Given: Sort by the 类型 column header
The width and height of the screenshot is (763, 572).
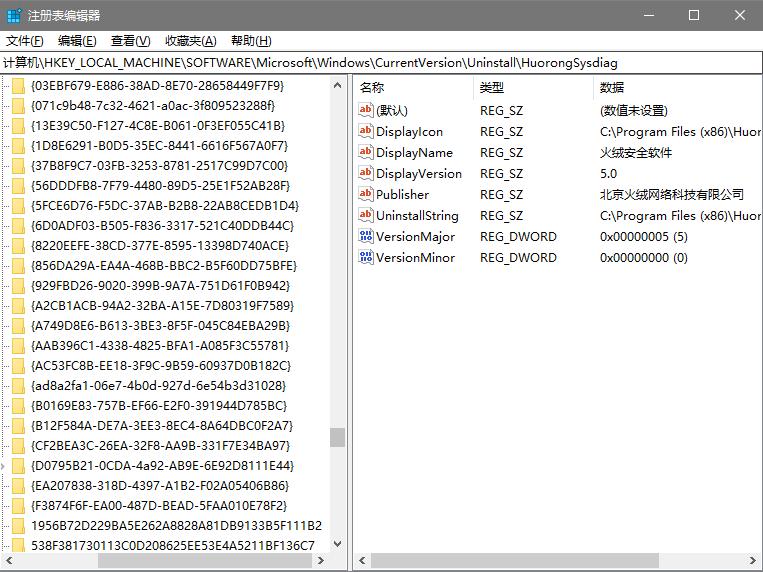Looking at the screenshot, I should coord(492,87).
